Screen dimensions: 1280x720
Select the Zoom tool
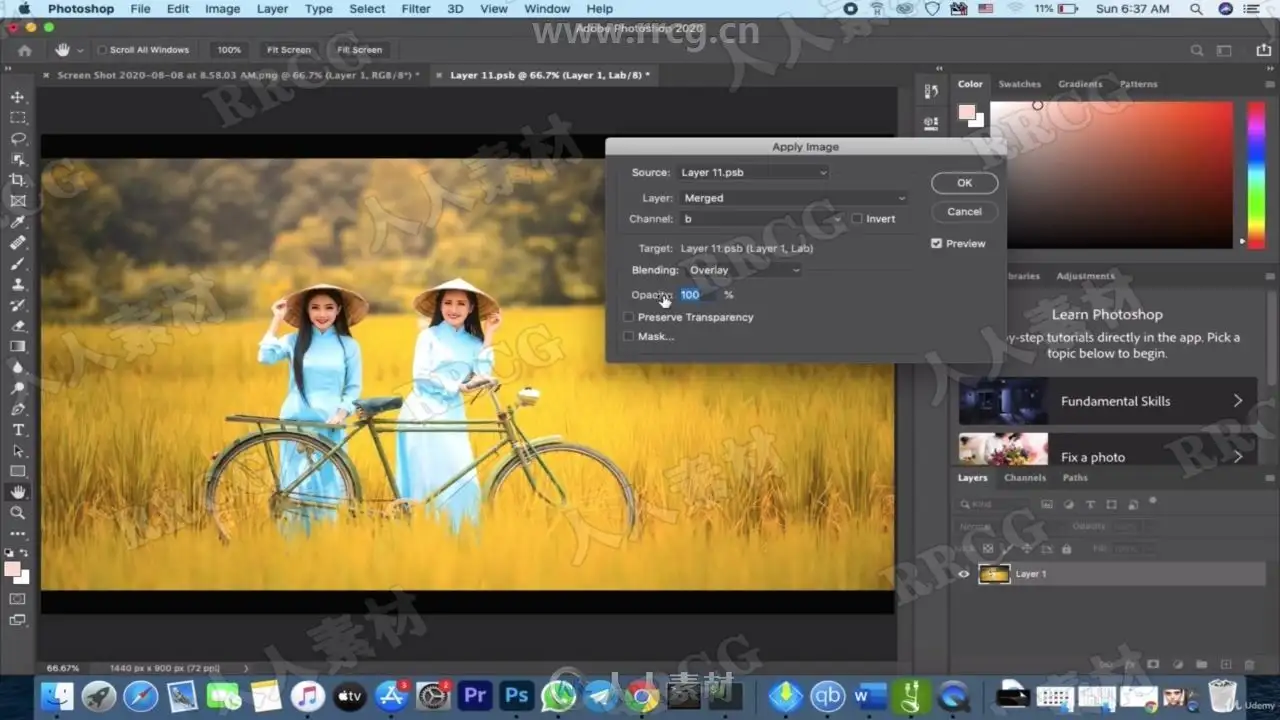coord(18,512)
